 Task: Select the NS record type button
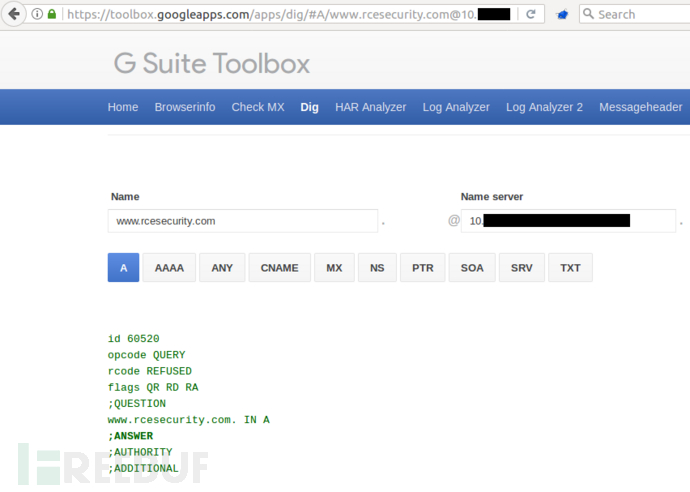[377, 268]
